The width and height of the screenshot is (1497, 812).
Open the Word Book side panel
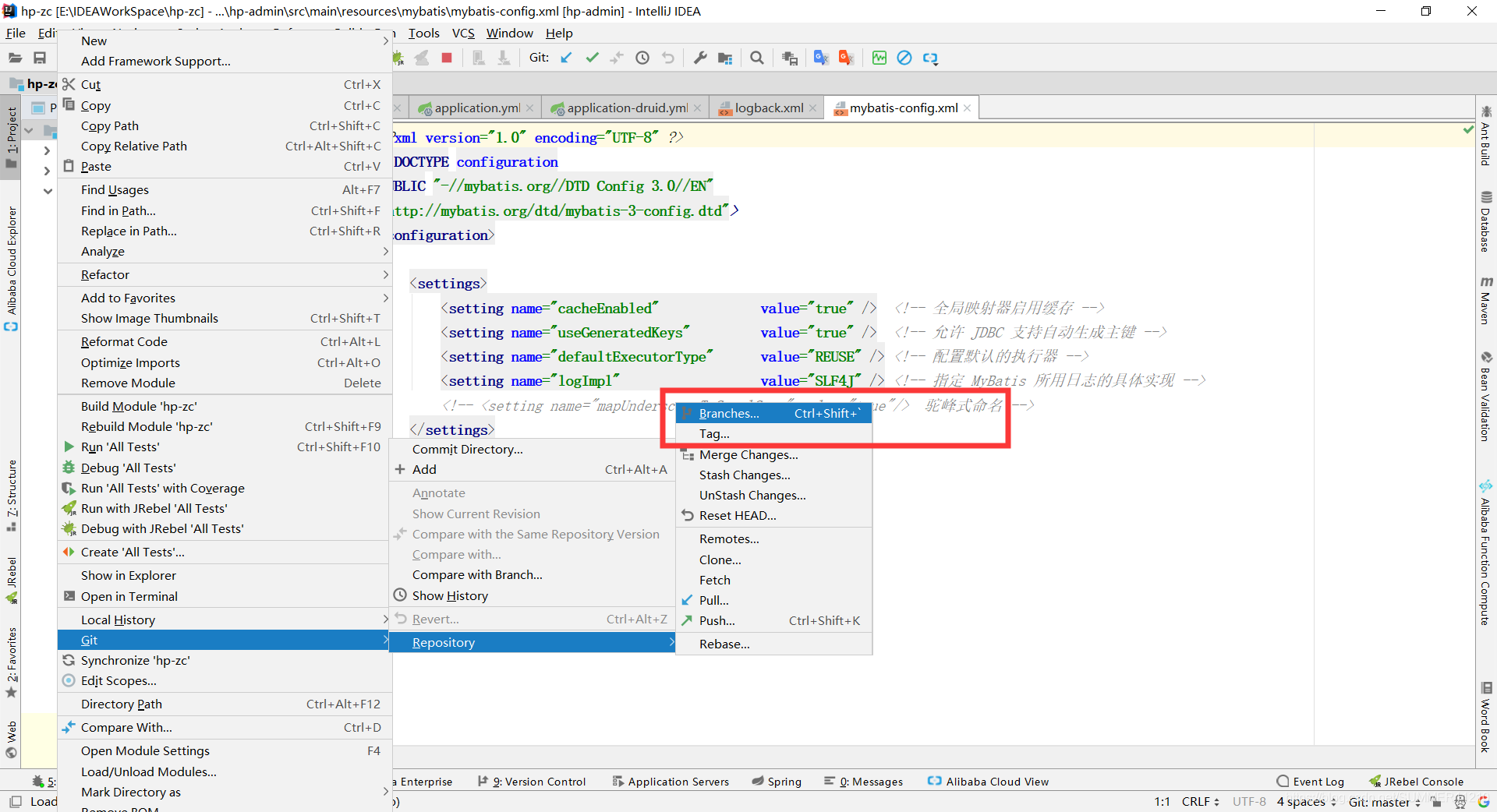pos(1486,717)
